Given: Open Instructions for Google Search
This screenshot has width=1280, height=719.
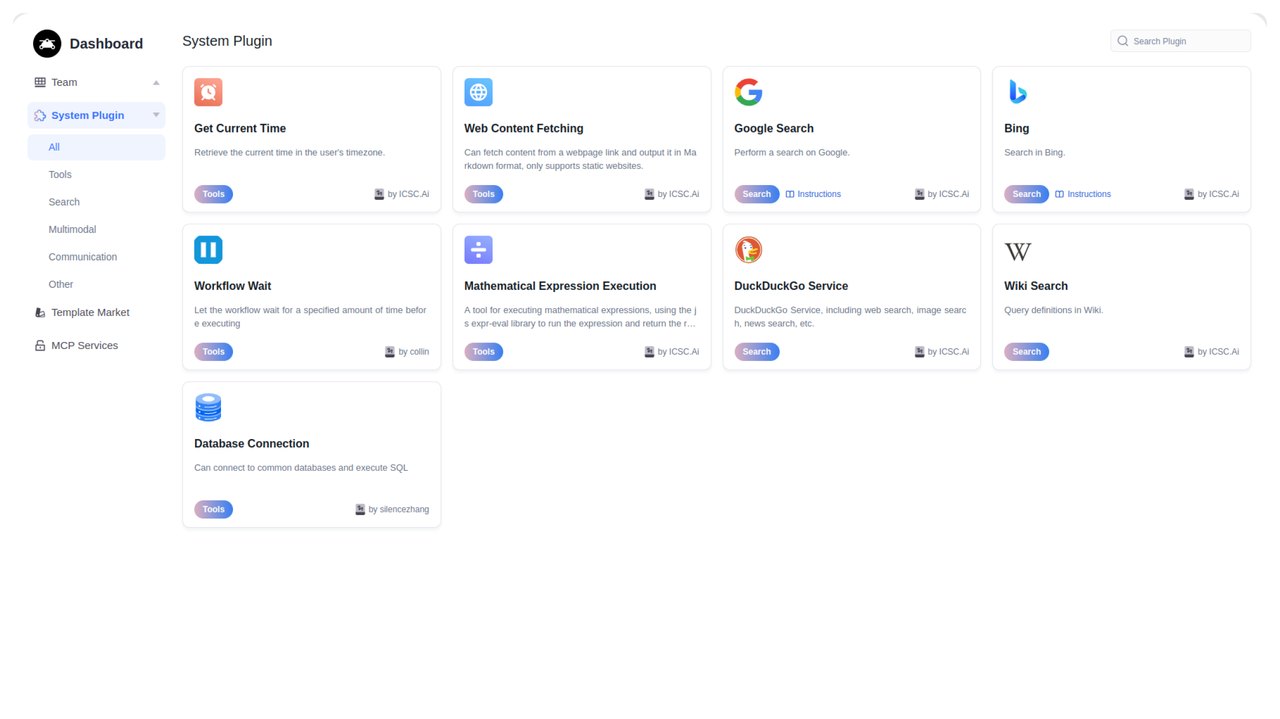Looking at the screenshot, I should 813,194.
